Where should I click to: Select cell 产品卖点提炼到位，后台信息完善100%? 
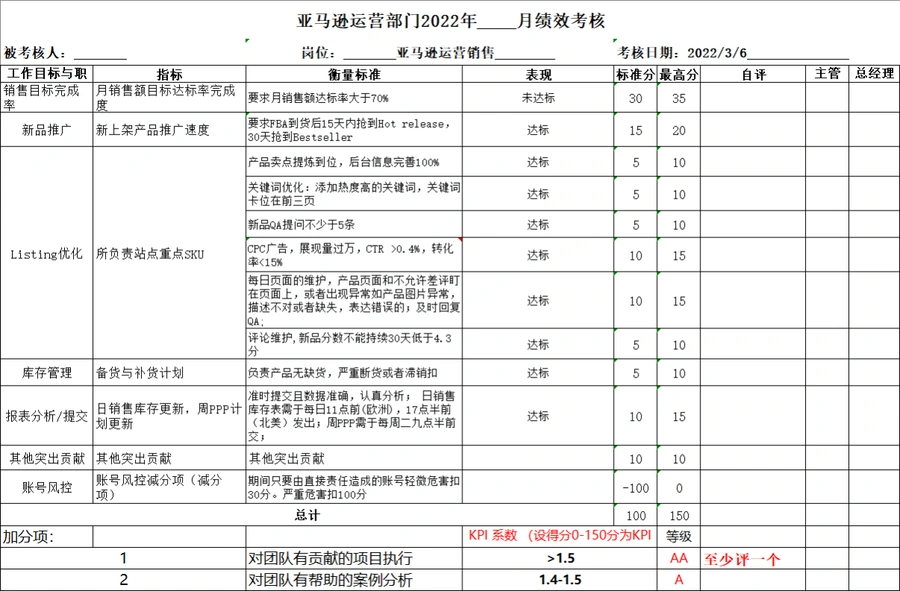(354, 162)
